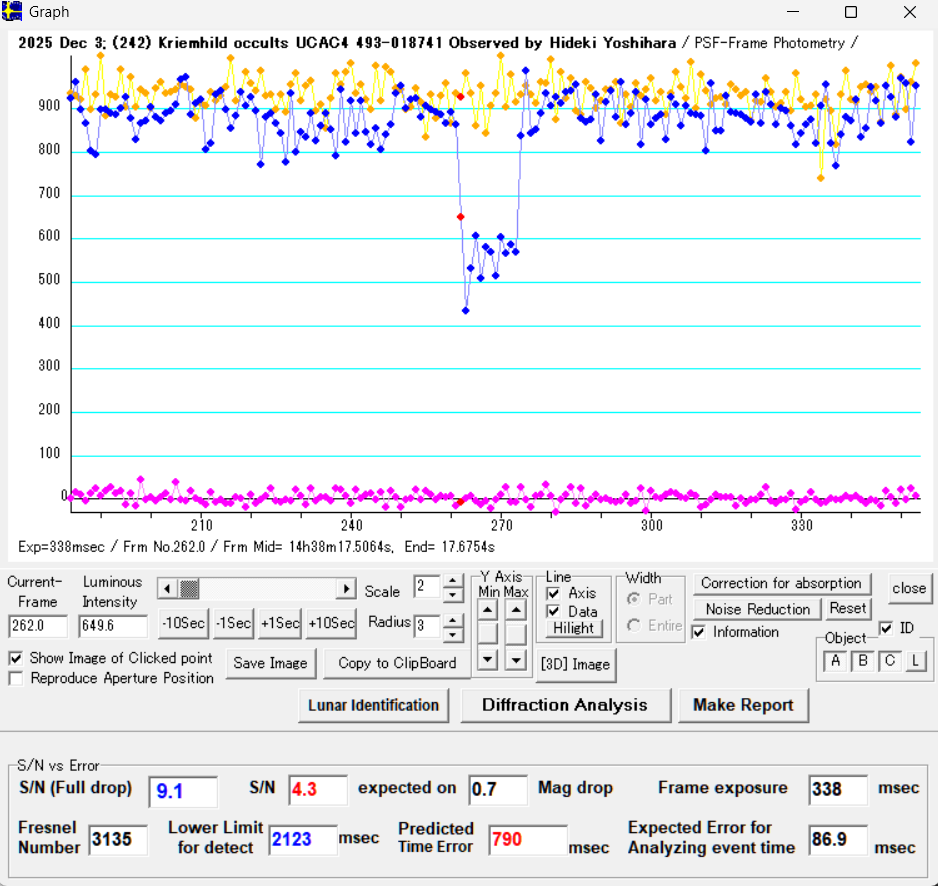The image size is (938, 886).
Task: Click the Mag drop input field
Action: point(497,789)
